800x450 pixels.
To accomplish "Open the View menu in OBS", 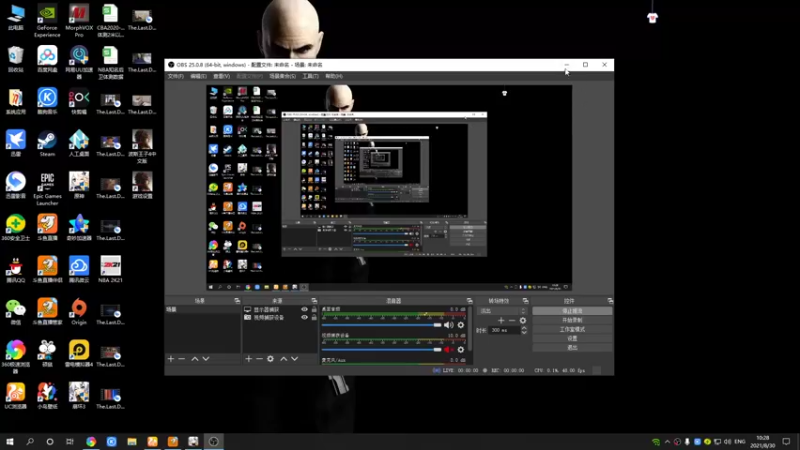I will pyautogui.click(x=221, y=76).
